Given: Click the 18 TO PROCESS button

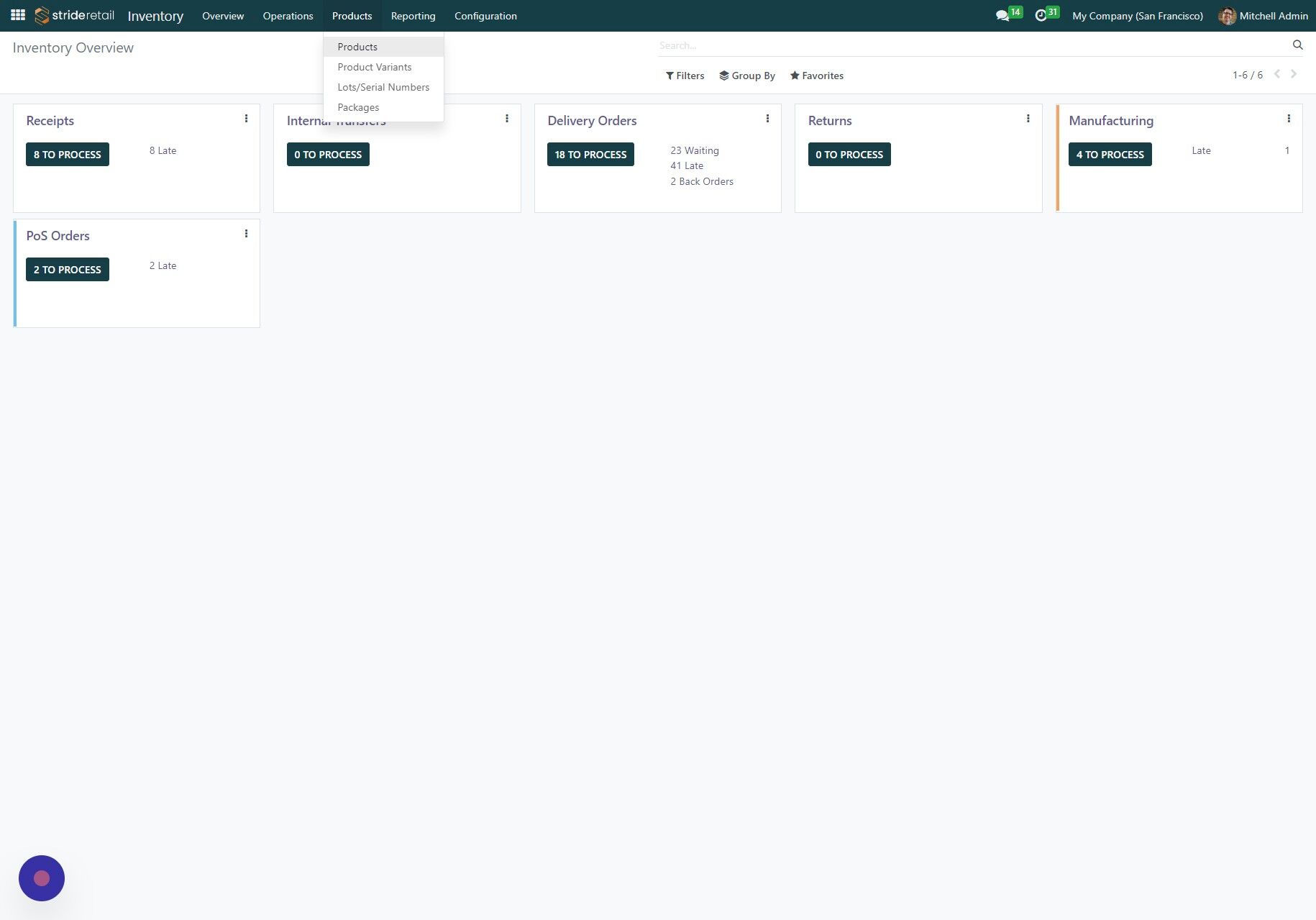Looking at the screenshot, I should click(590, 154).
